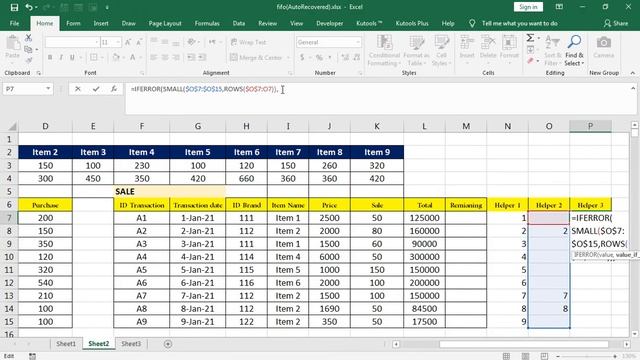
Task: Expand the formula bar chevron
Action: (633, 89)
